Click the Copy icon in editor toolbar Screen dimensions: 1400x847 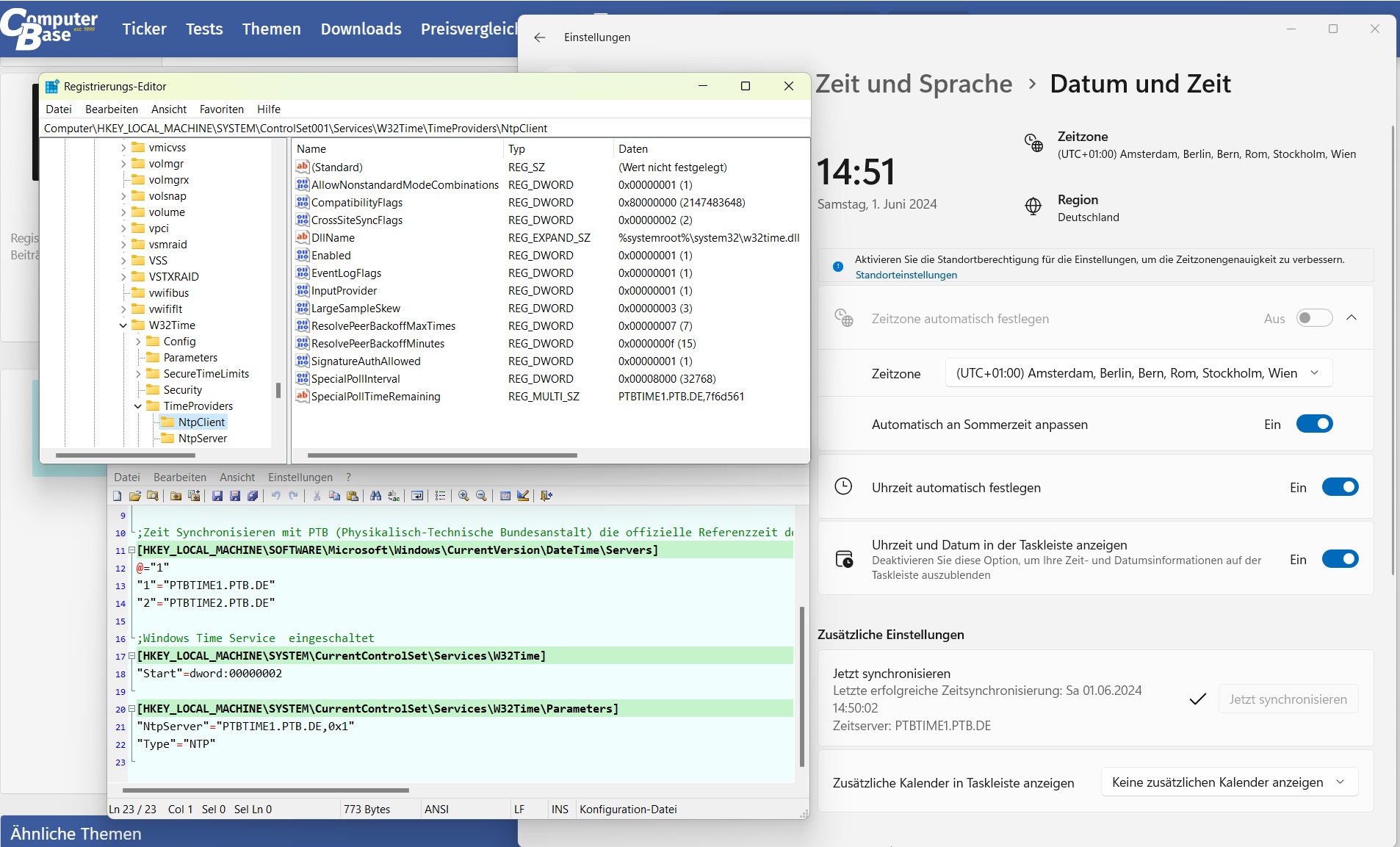[335, 496]
